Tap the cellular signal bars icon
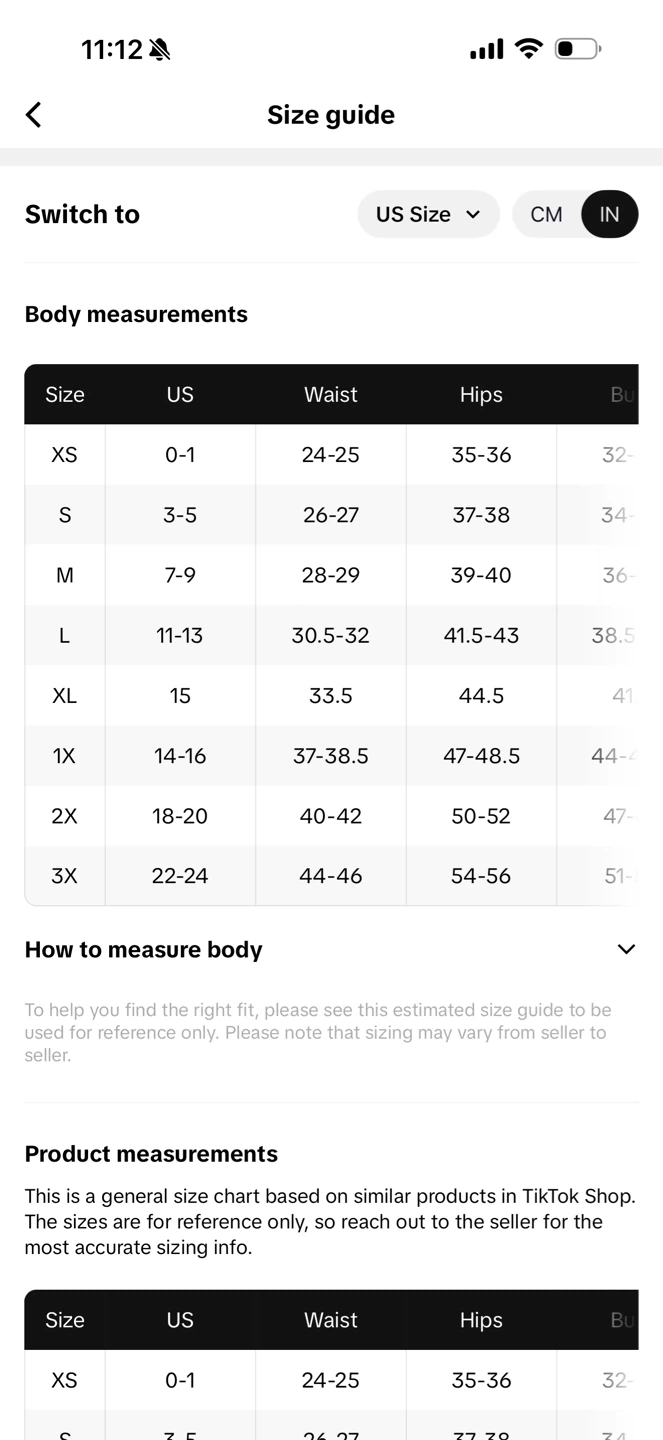Screen dimensions: 663x1440 pos(486,49)
